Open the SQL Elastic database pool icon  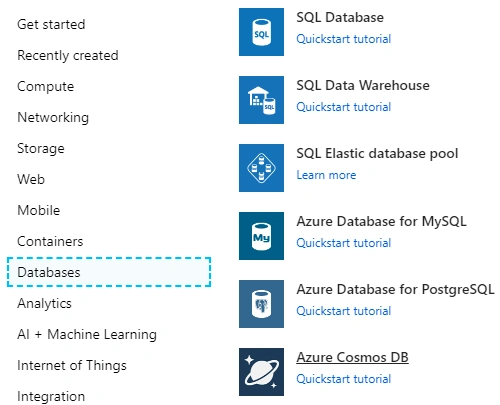(261, 168)
